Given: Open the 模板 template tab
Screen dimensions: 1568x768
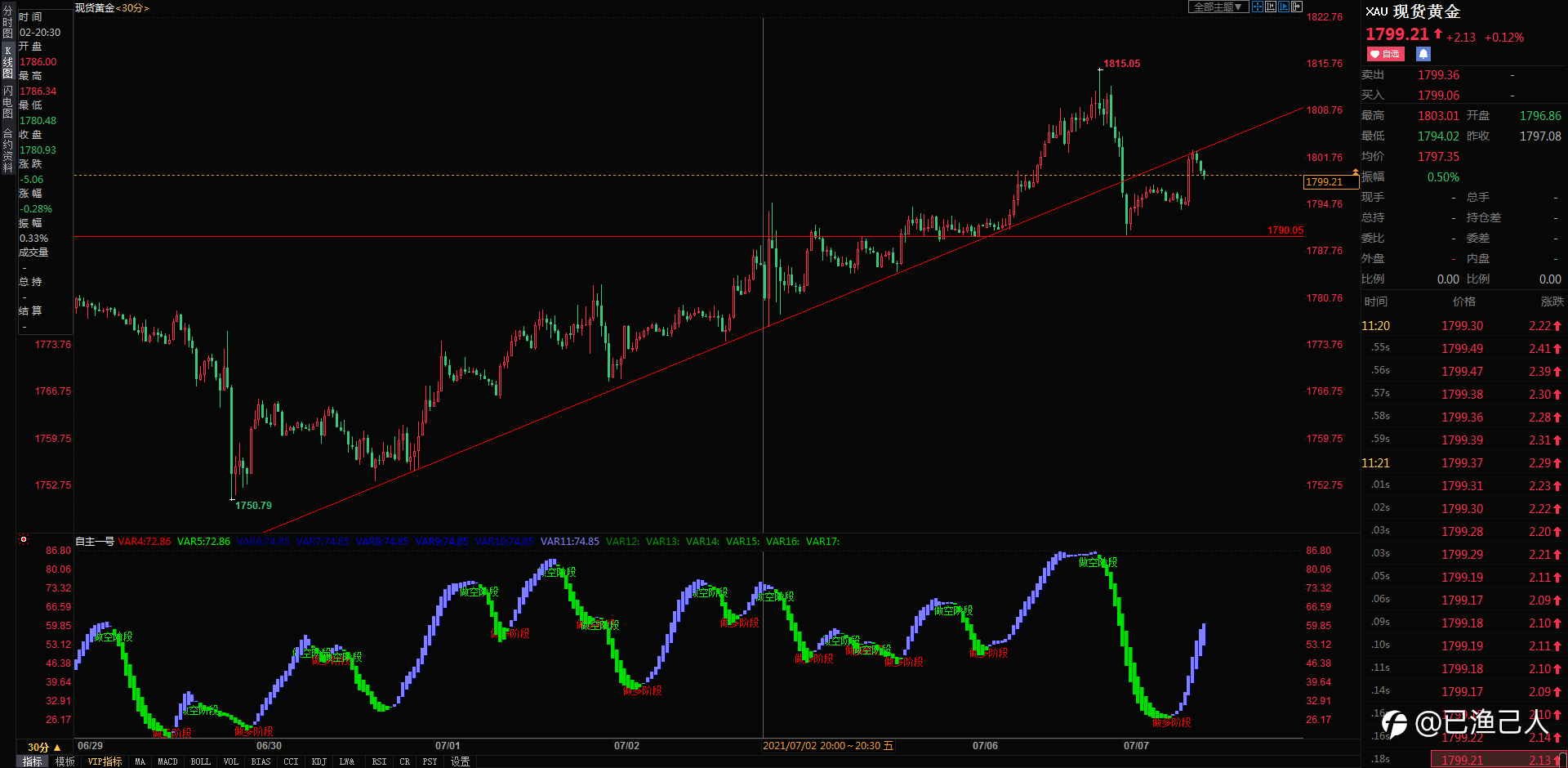Looking at the screenshot, I should (x=65, y=761).
